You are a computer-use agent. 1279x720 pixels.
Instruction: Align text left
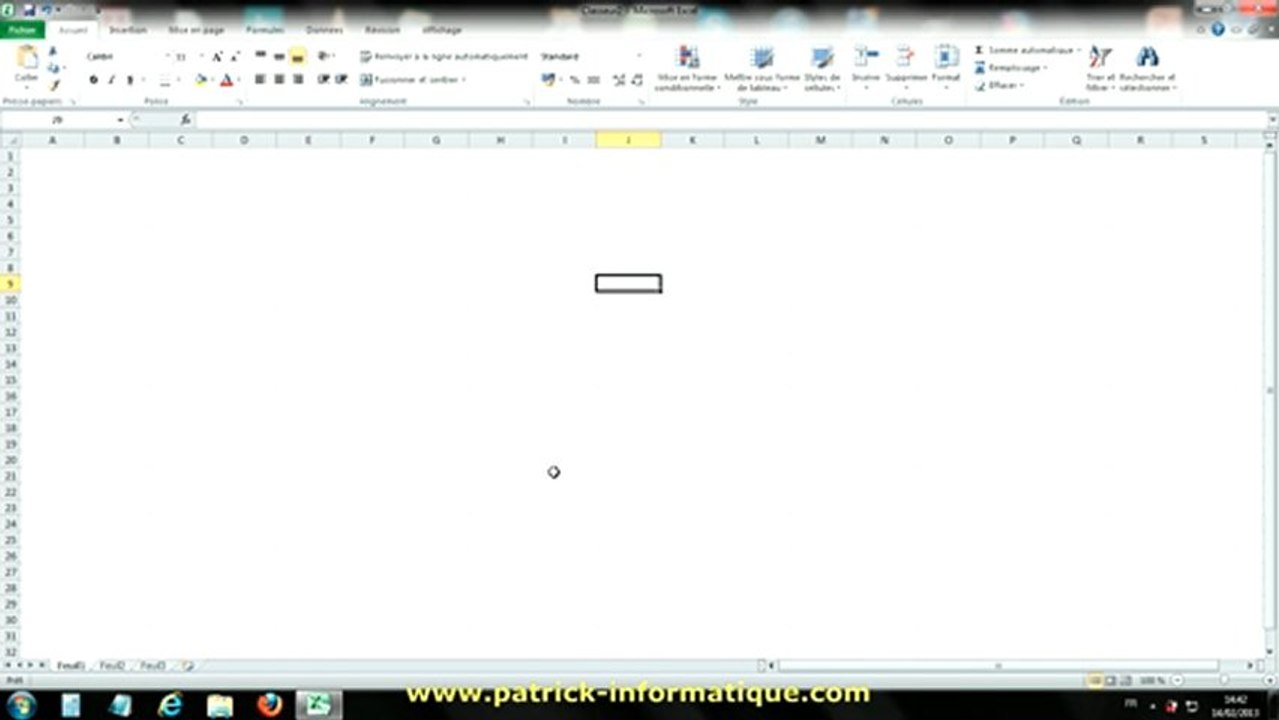260,79
